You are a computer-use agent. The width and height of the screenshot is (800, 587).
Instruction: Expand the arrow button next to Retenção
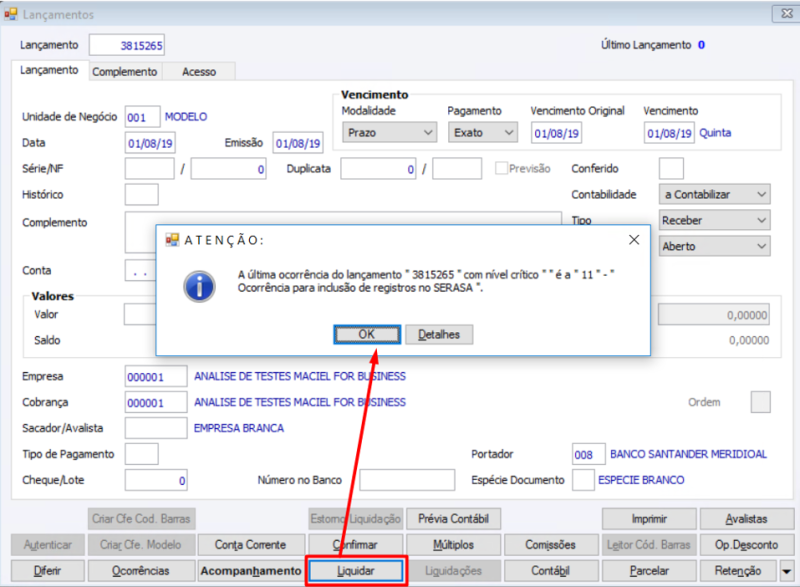[786, 571]
